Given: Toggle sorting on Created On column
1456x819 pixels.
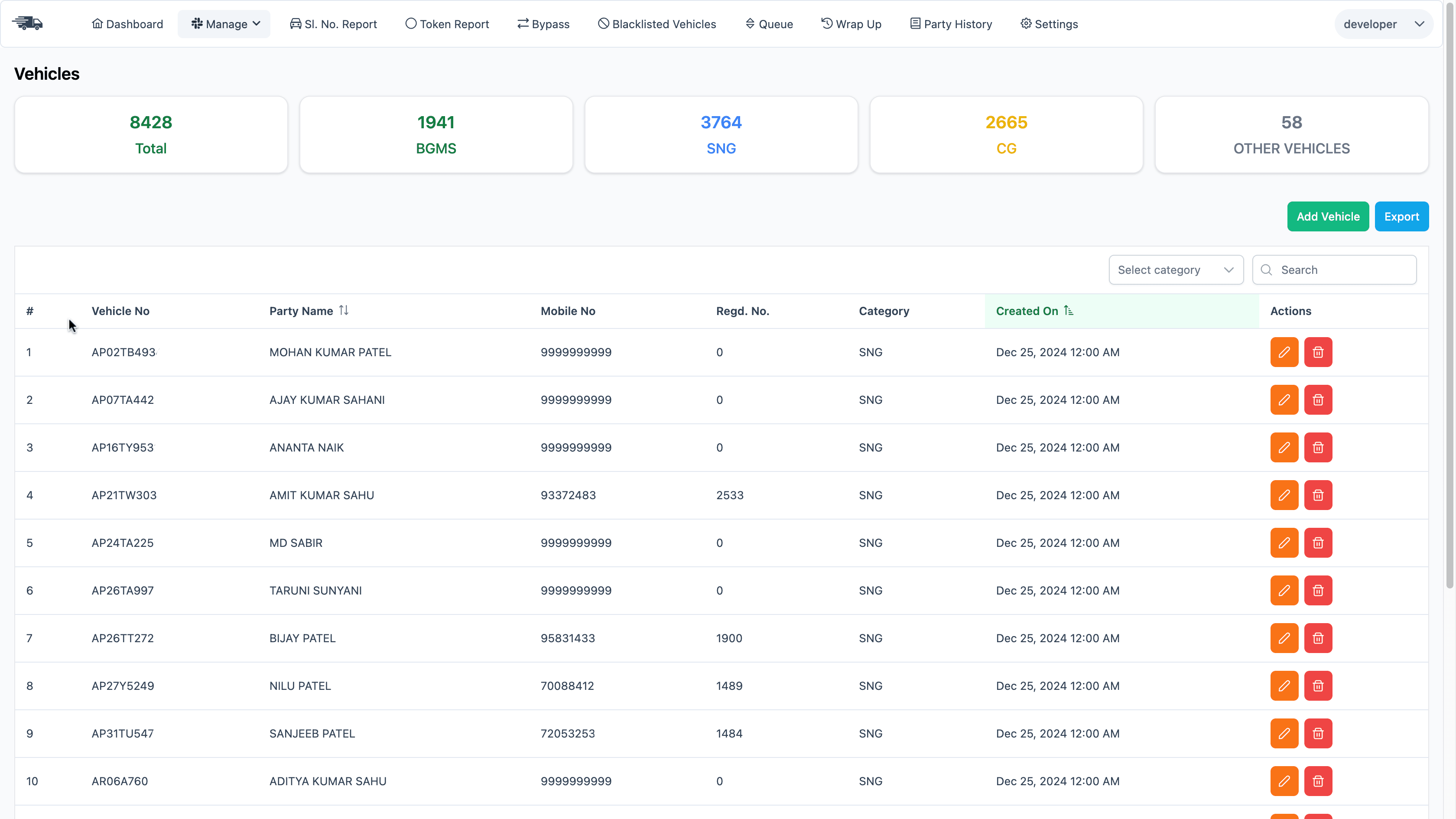Looking at the screenshot, I should pos(1069,310).
